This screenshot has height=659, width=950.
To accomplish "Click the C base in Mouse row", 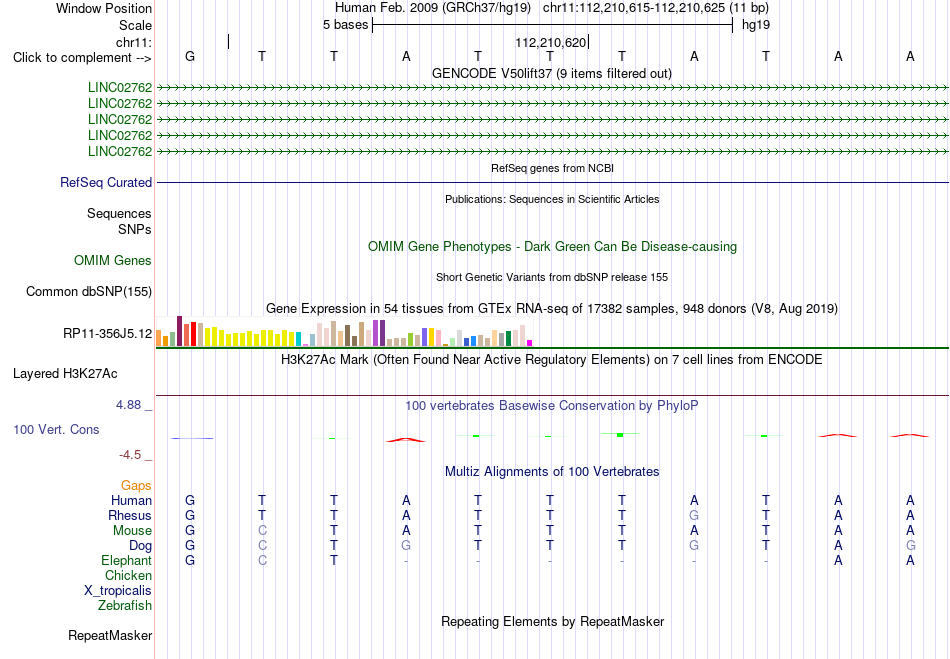I will [x=262, y=531].
